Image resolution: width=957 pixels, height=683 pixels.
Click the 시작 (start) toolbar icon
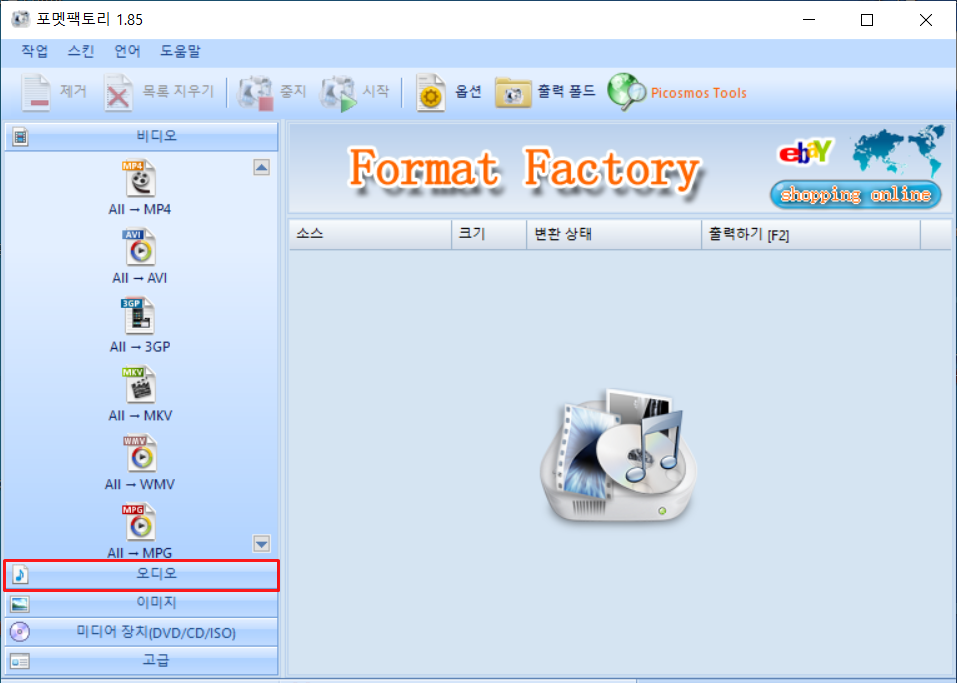point(338,92)
